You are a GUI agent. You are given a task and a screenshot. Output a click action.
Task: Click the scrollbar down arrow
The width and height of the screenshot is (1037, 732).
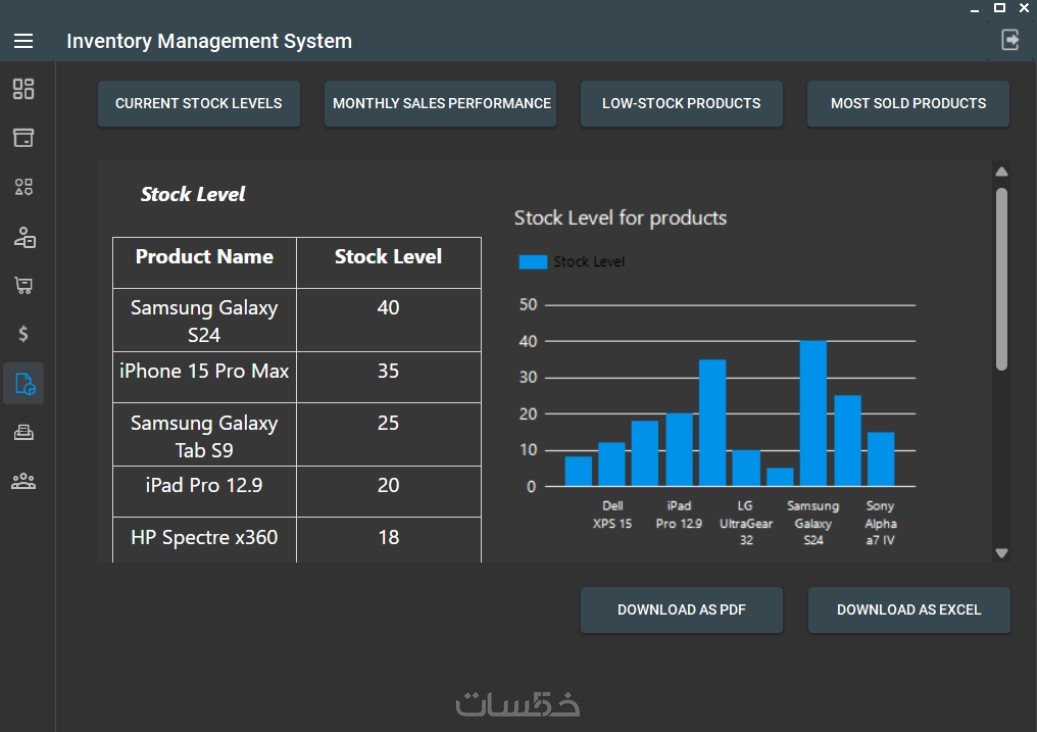1001,553
